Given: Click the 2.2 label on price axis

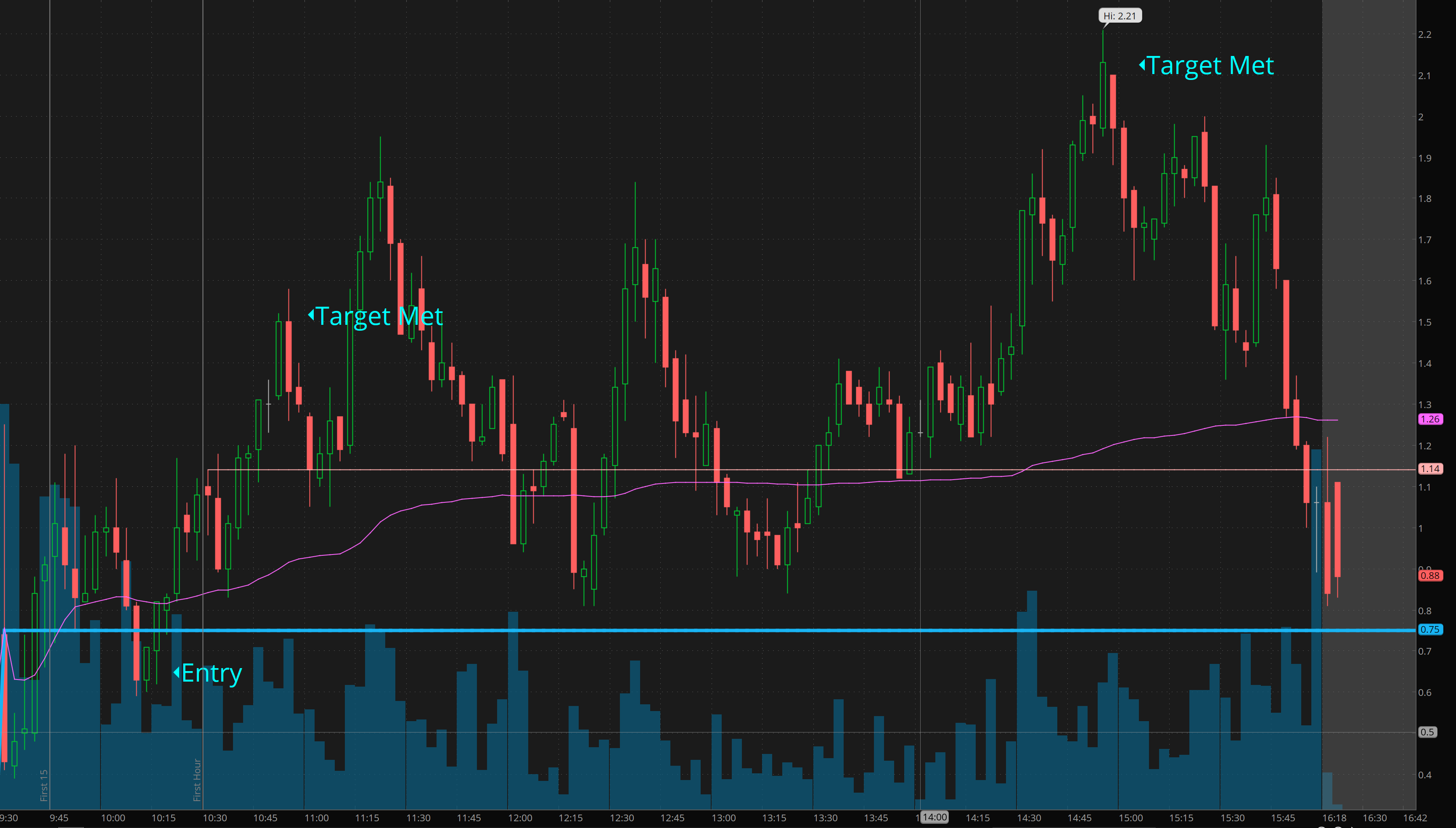Looking at the screenshot, I should (x=1424, y=34).
